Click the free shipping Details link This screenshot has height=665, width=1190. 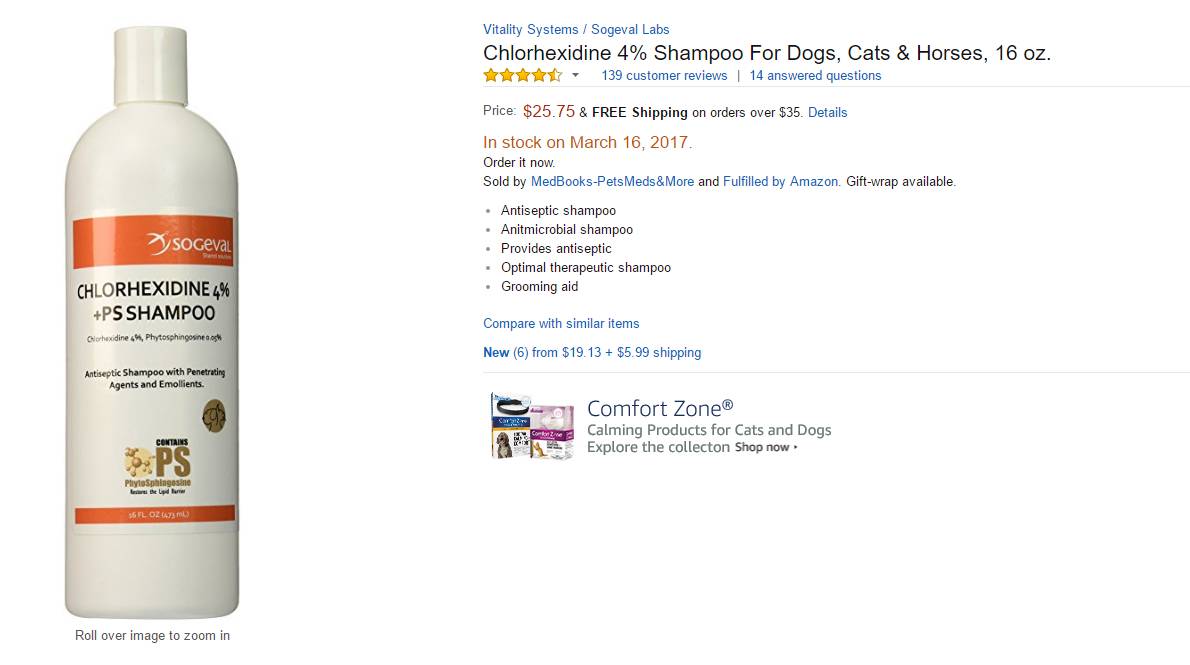coord(827,113)
